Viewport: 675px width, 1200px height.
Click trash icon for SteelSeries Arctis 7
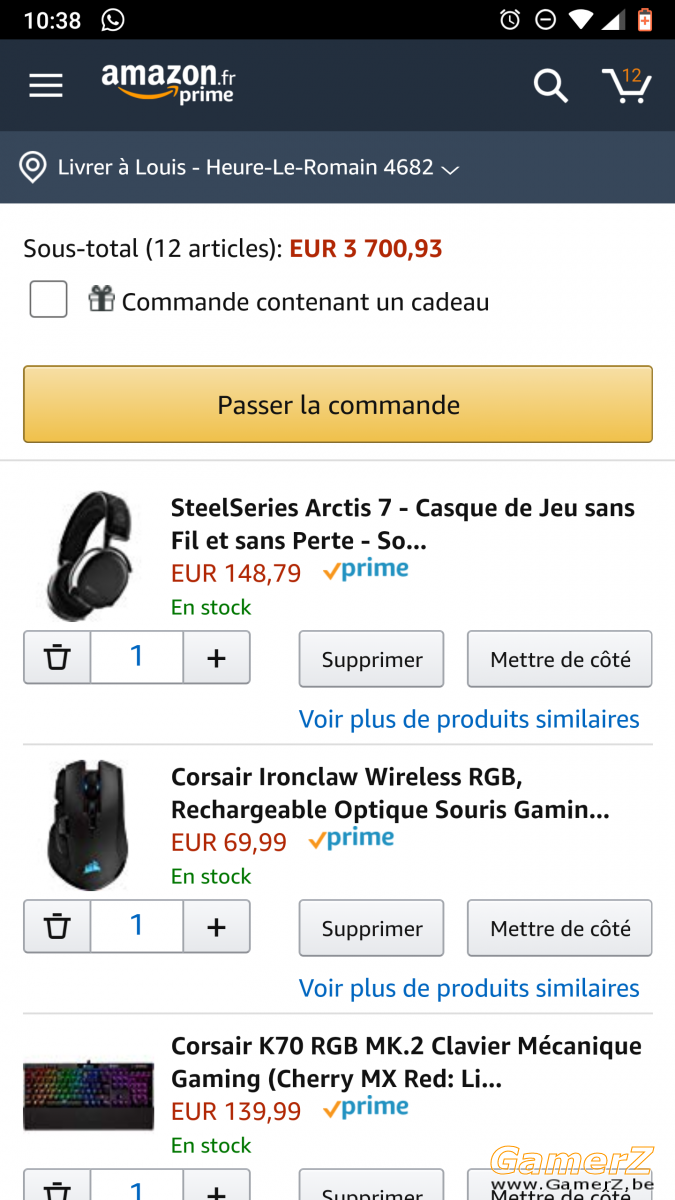[57, 658]
